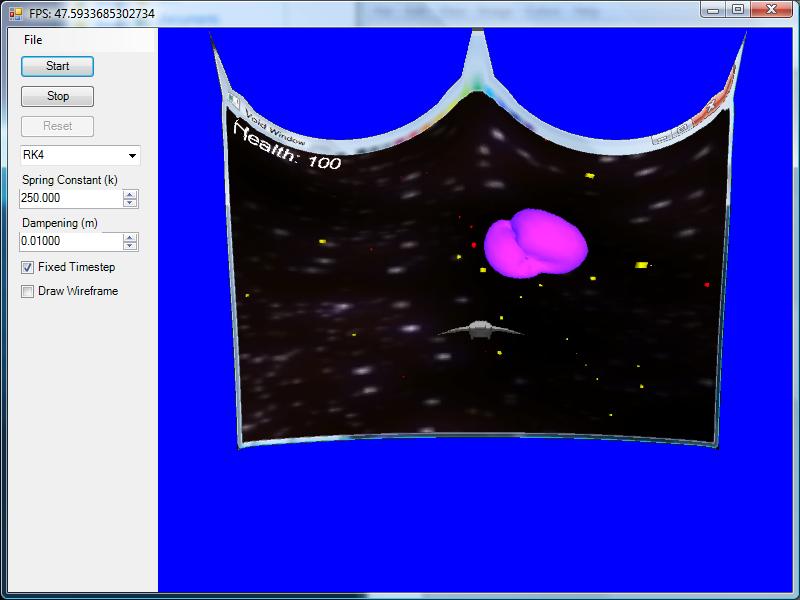
Task: Enable the Draw Wireframe checkbox
Action: [28, 292]
